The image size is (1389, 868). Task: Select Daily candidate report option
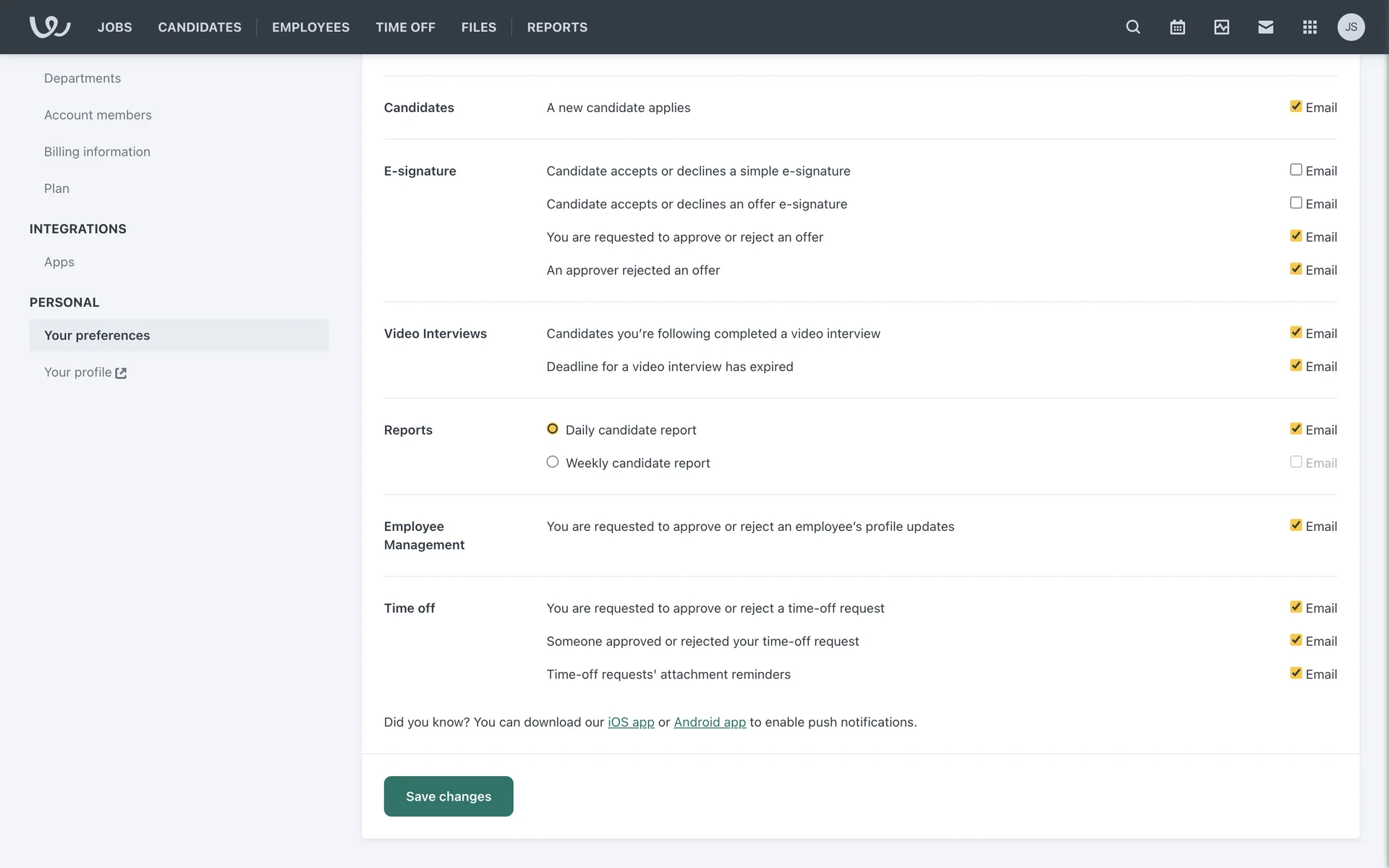click(553, 429)
